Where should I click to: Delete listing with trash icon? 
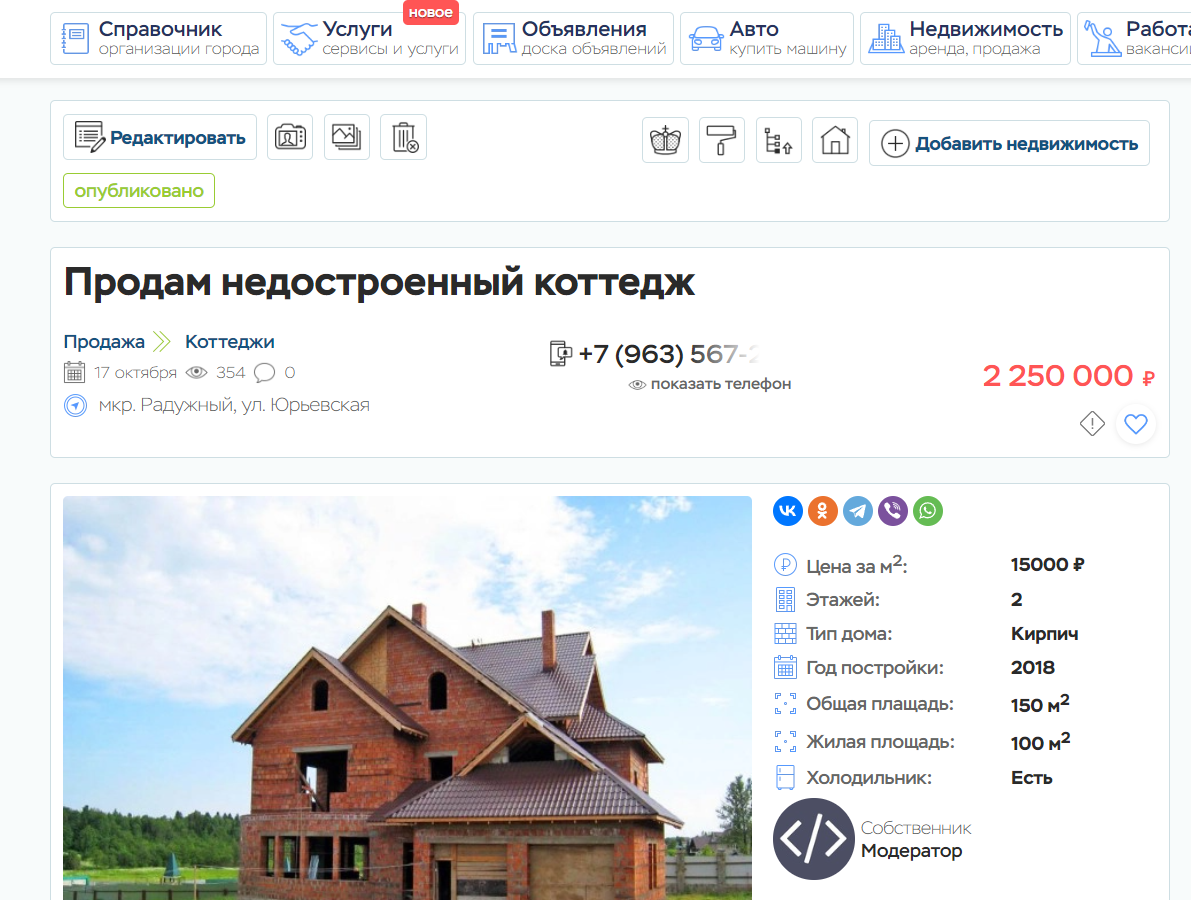pos(404,137)
